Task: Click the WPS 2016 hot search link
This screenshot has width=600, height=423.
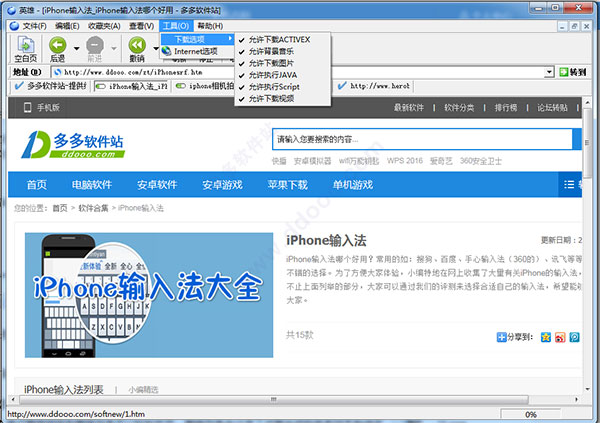Action: [x=404, y=161]
